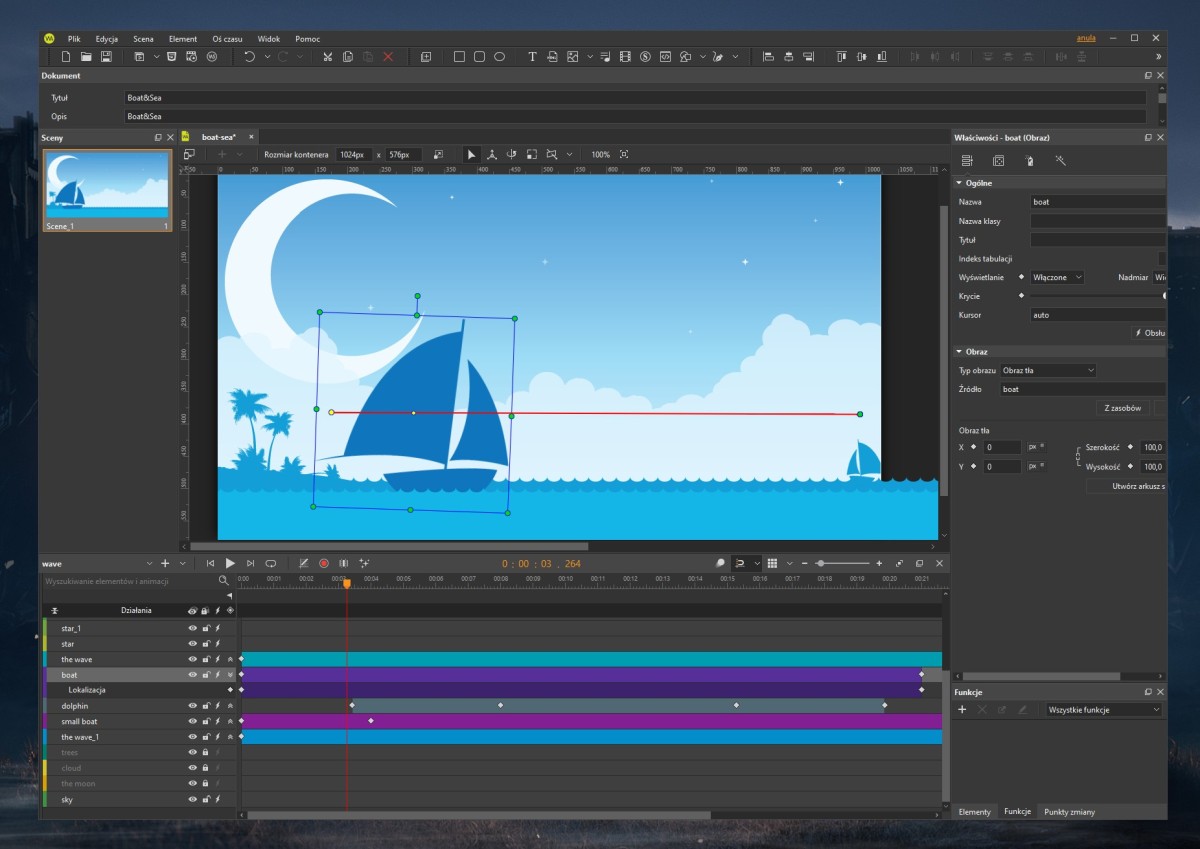Click the Z zasobów button
This screenshot has width=1200, height=849.
1122,408
